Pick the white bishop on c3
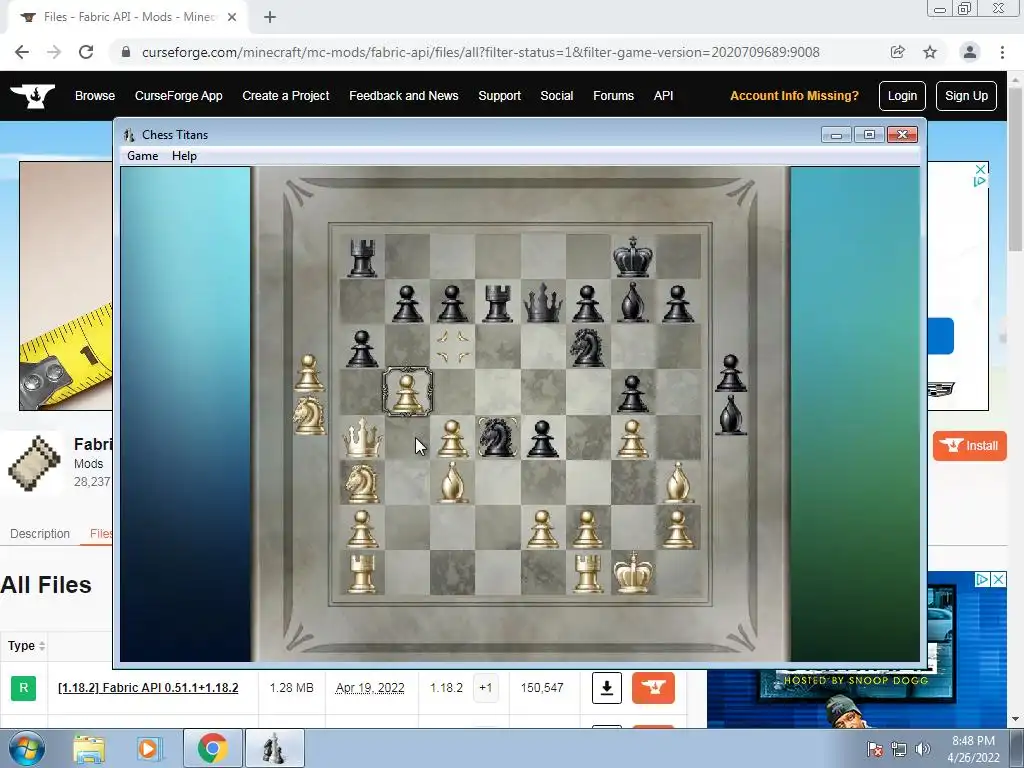 [x=453, y=483]
